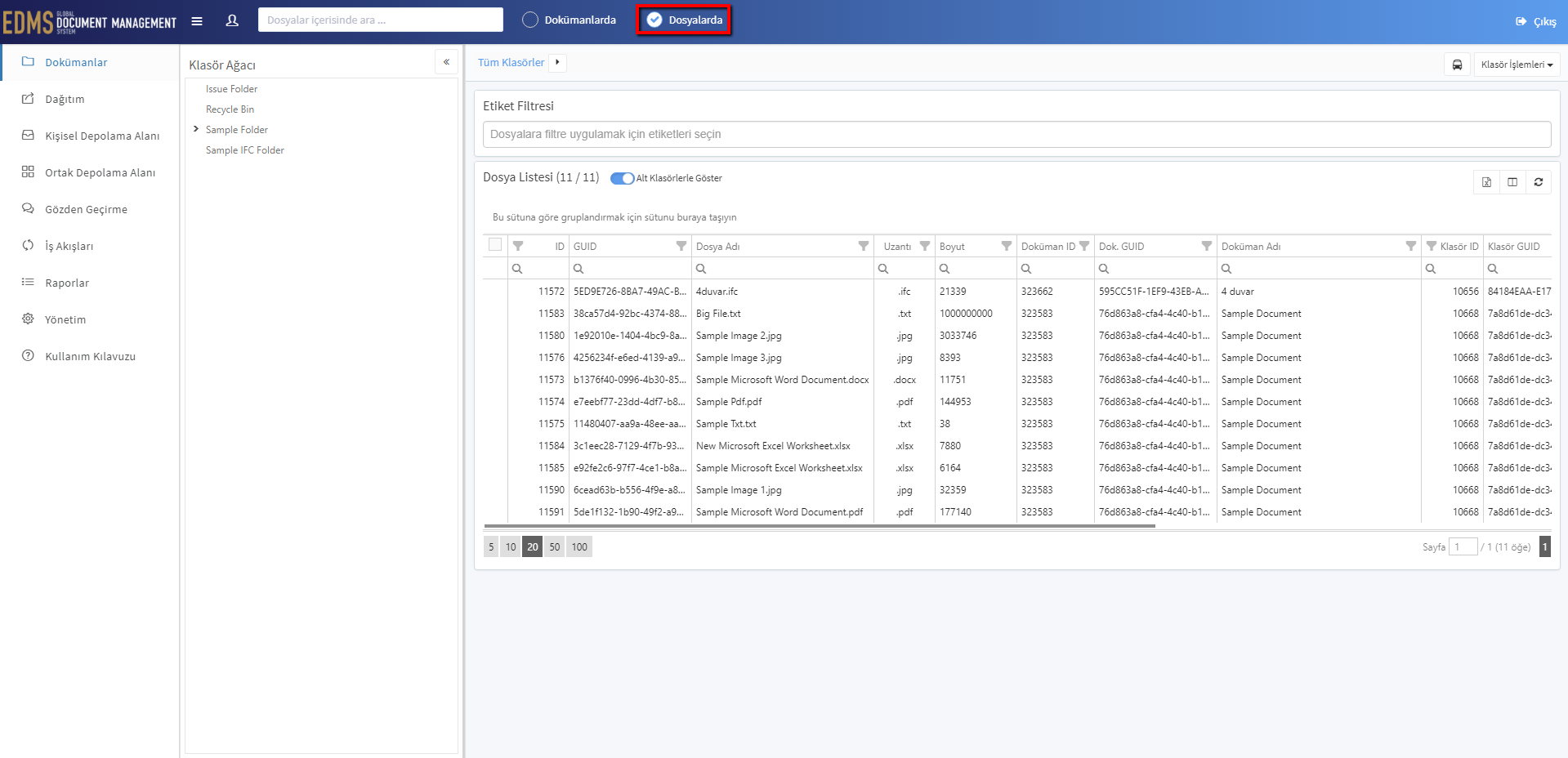Expand the Tüm Klasörler breadcrumb arrow
Image resolution: width=1568 pixels, height=758 pixels.
click(557, 62)
